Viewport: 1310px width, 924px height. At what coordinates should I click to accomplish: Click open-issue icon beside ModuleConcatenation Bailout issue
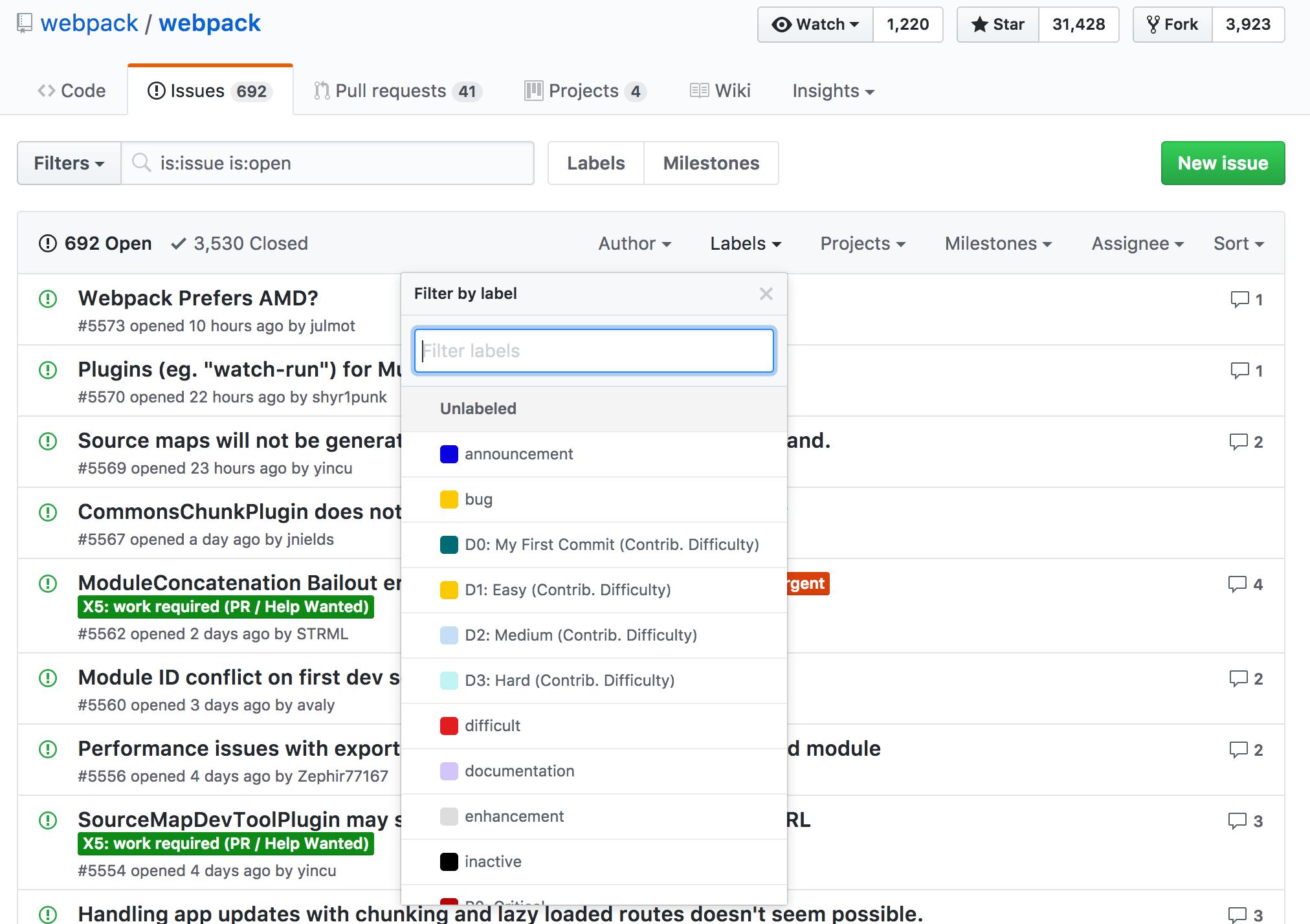tap(48, 584)
